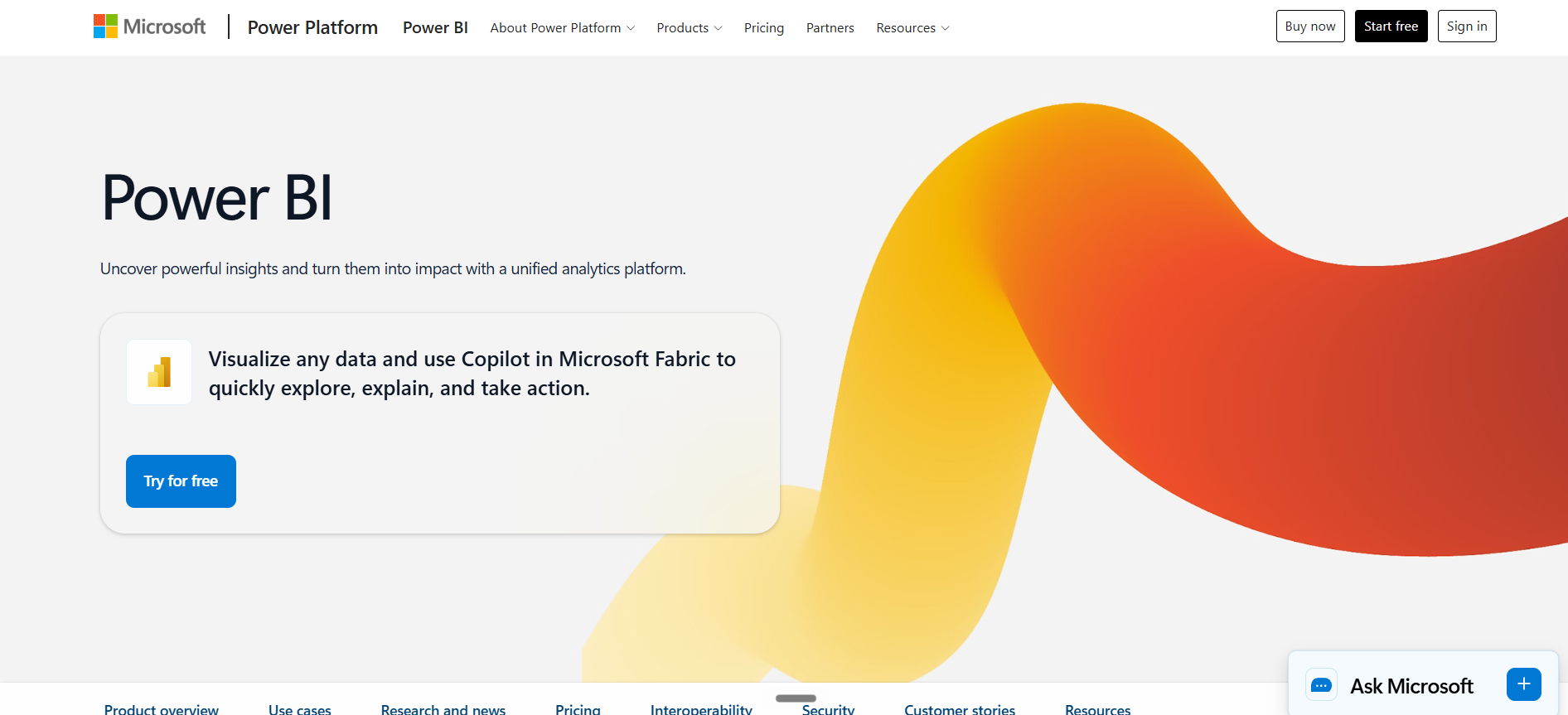The image size is (1568, 715).
Task: Click the Try for free button
Action: click(x=181, y=481)
